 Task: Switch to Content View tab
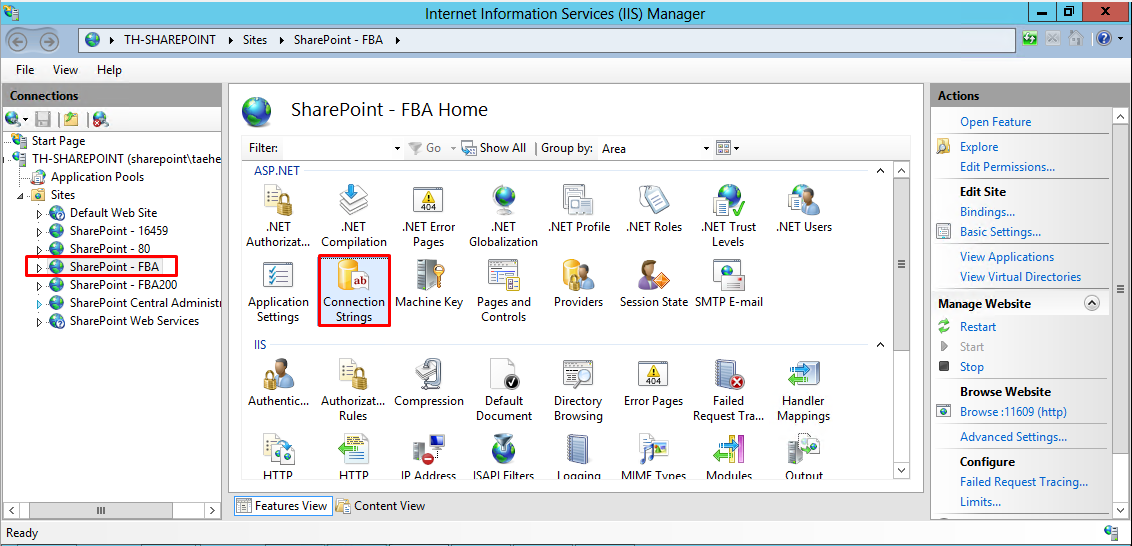click(380, 506)
